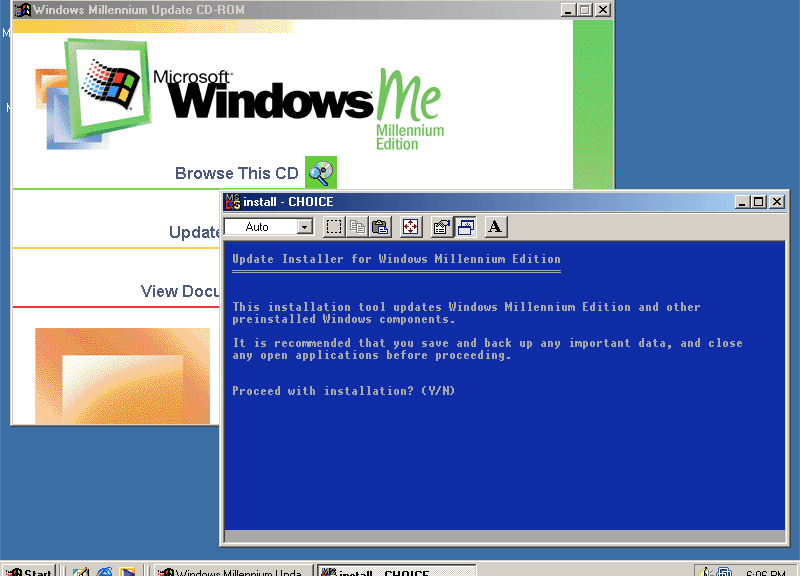Maximize the install - CHOICE window

[758, 202]
